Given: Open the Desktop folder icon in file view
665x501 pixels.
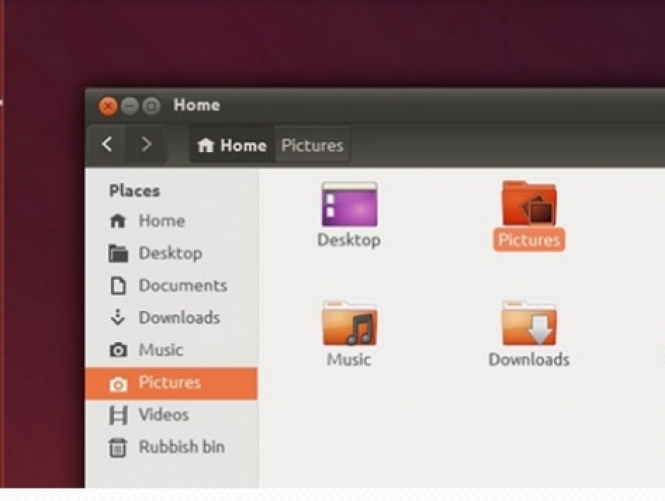Looking at the screenshot, I should click(x=348, y=204).
